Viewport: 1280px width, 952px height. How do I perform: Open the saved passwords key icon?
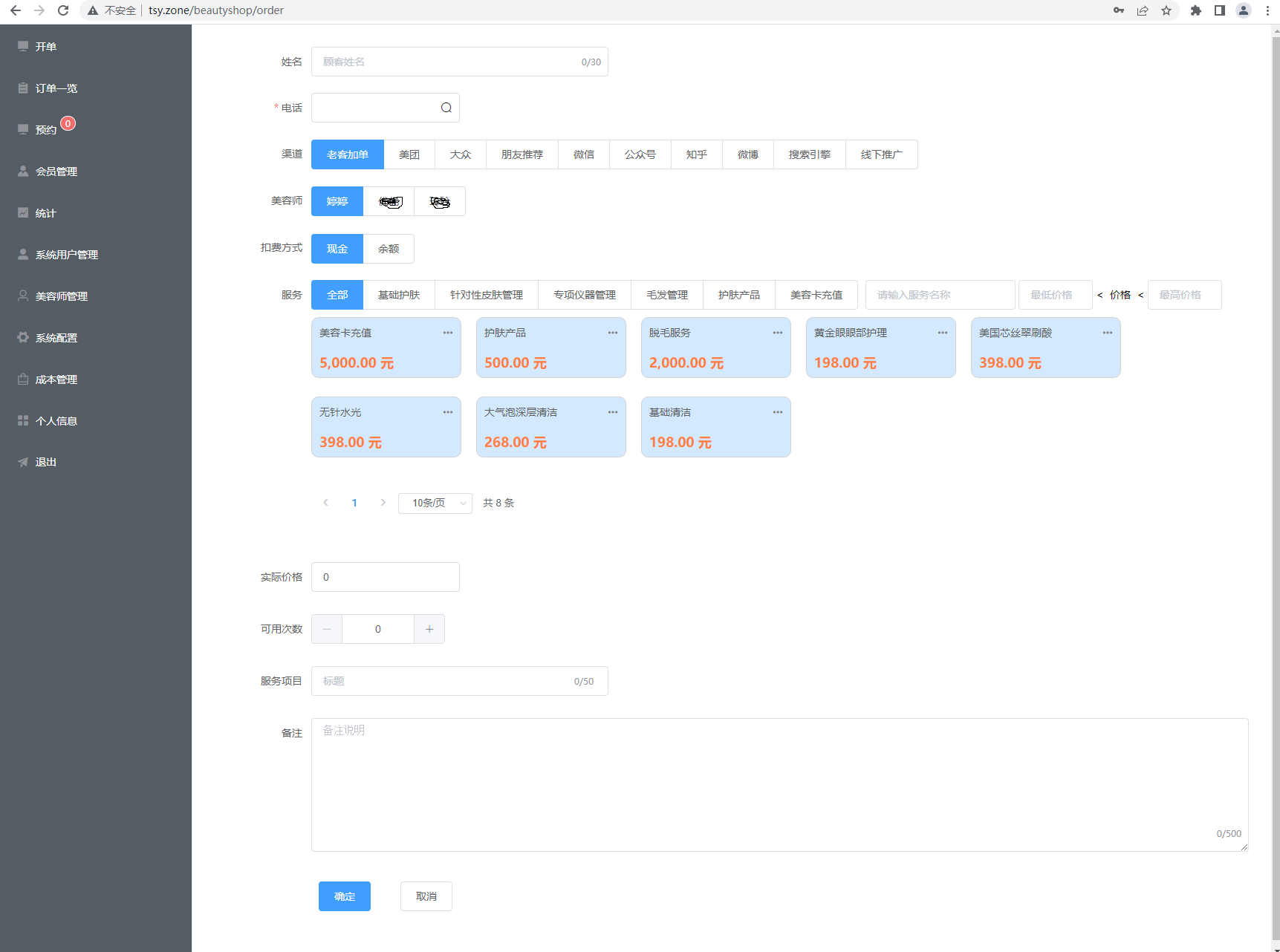1119,10
